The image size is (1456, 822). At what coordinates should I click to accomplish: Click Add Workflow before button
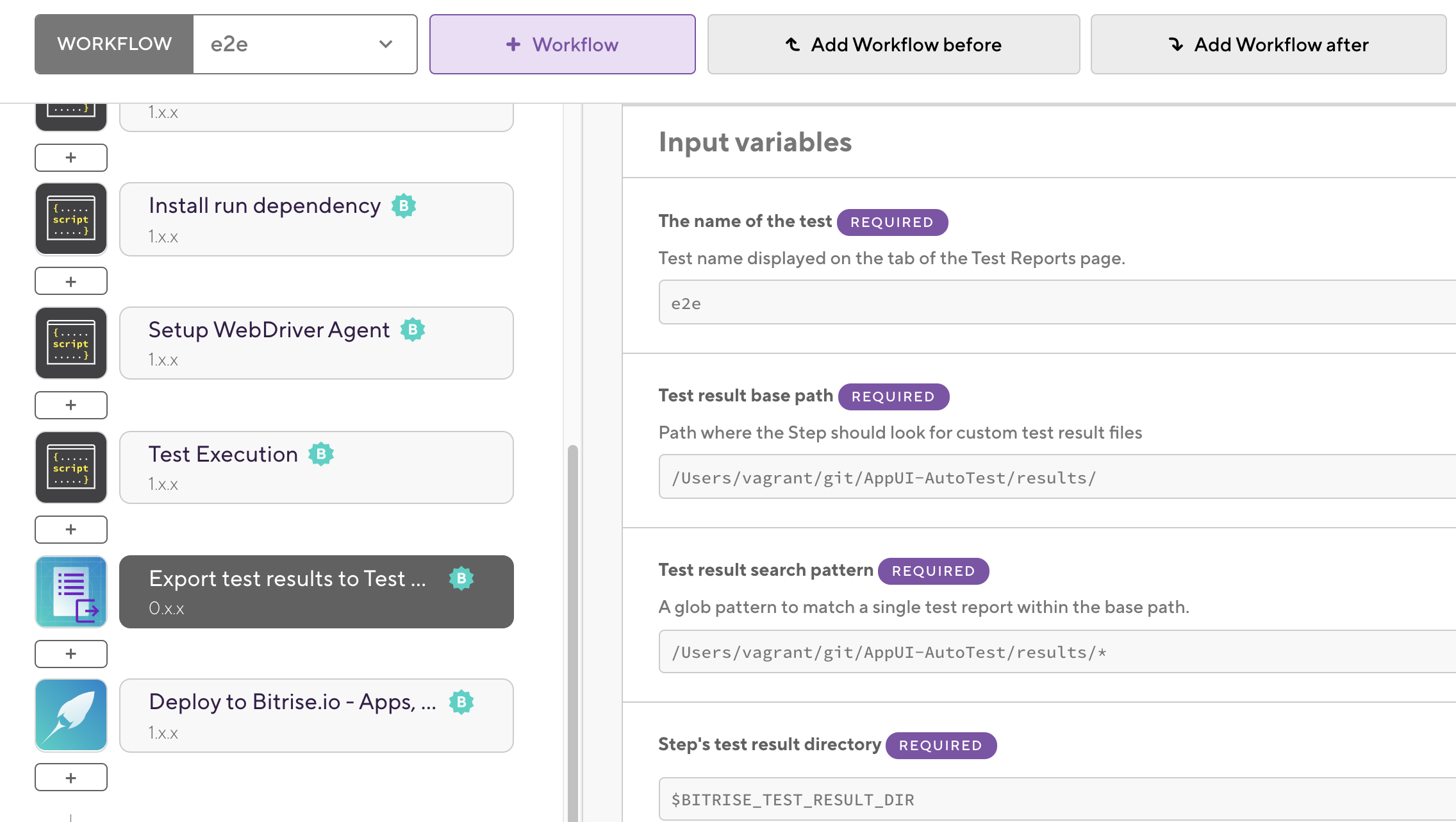tap(893, 44)
